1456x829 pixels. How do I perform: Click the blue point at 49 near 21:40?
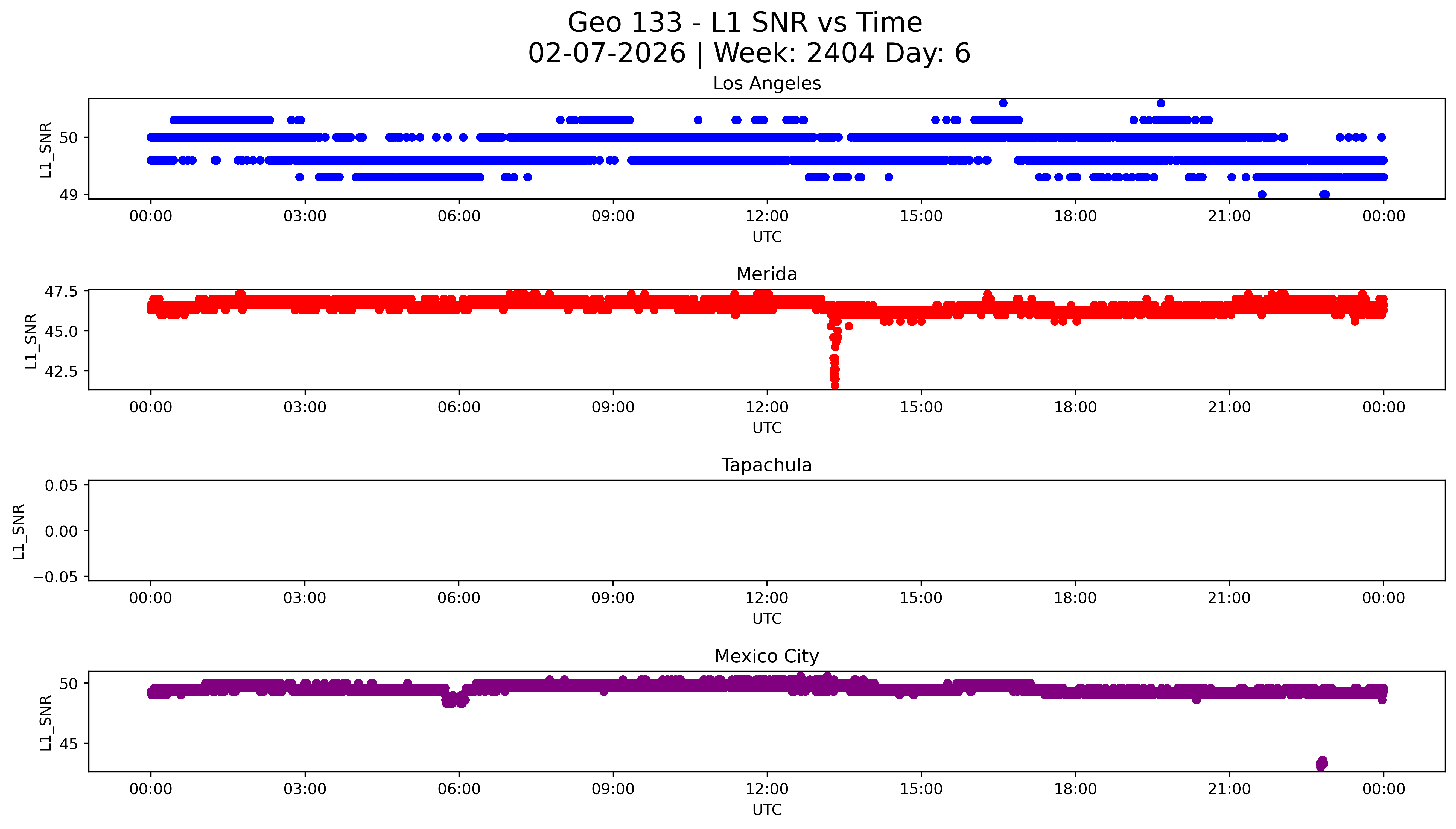point(1262,195)
